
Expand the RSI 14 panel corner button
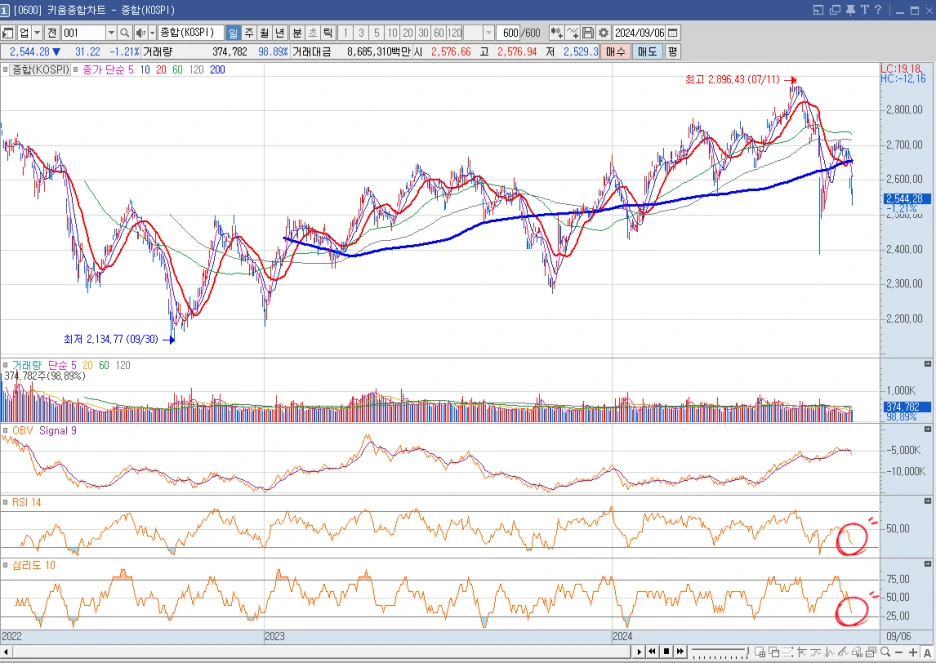click(x=928, y=501)
